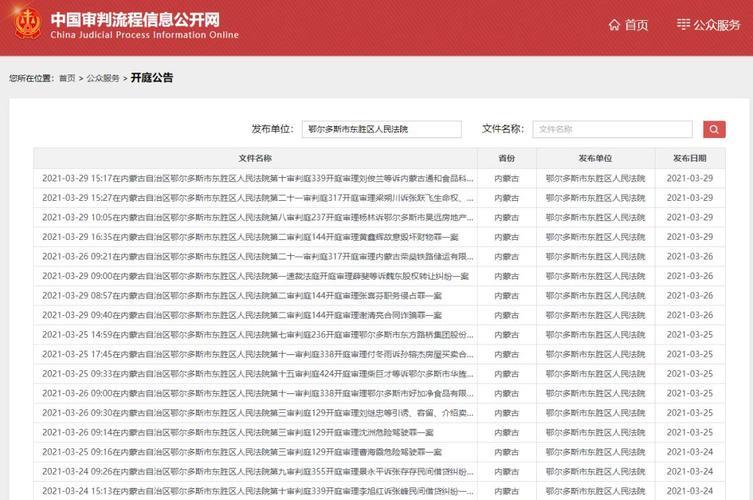This screenshot has width=753, height=500.
Task: Click the court emblem logo in header
Action: tap(27, 23)
